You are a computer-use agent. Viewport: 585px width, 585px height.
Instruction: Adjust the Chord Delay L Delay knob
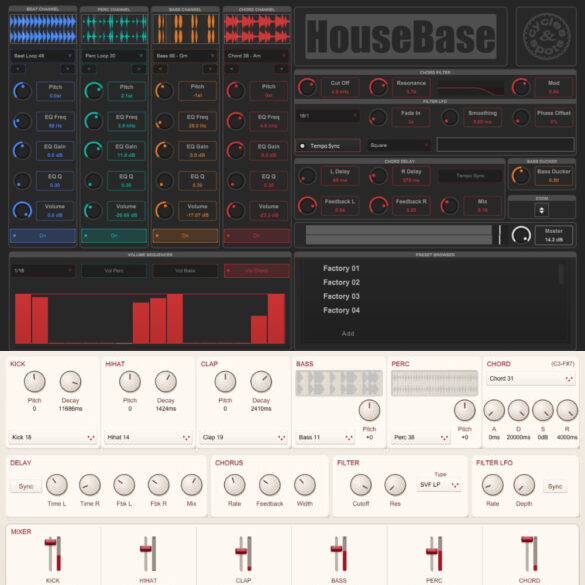pyautogui.click(x=307, y=176)
